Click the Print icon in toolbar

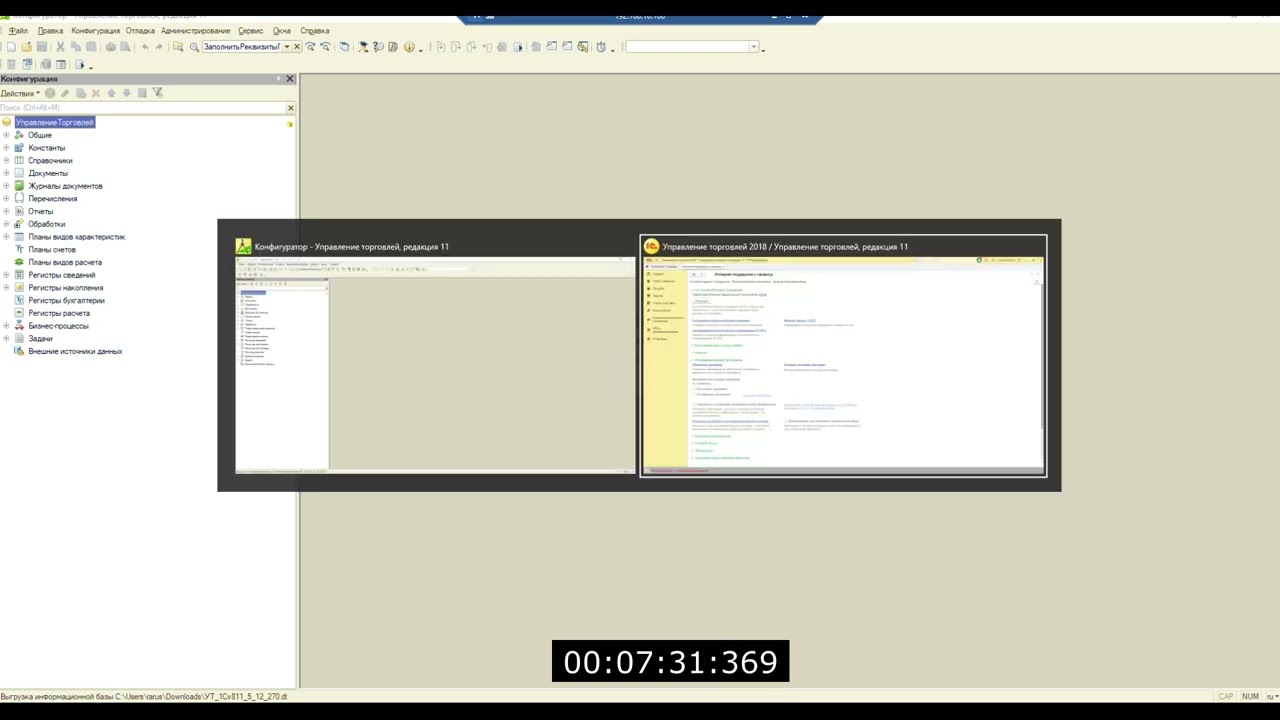pyautogui.click(x=110, y=47)
